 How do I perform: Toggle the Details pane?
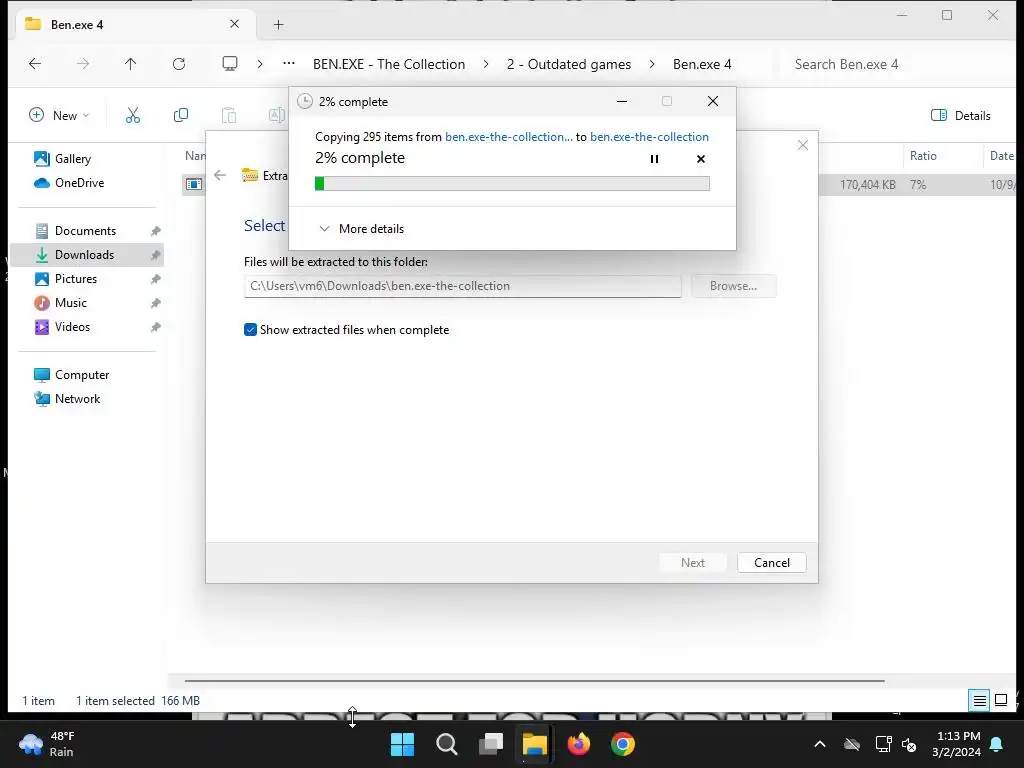[x=961, y=116]
